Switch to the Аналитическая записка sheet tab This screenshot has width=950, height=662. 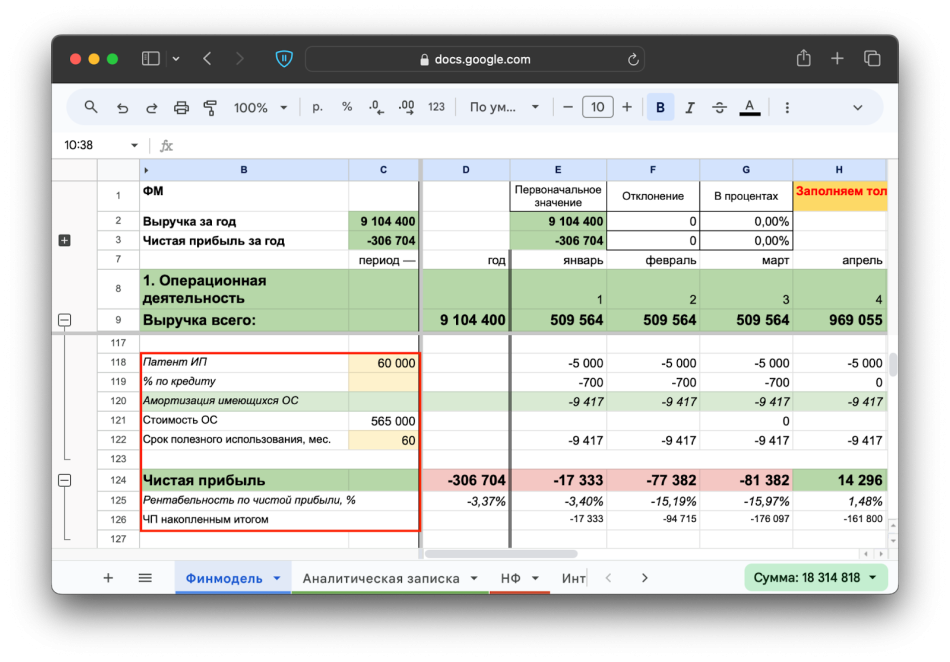(x=381, y=578)
